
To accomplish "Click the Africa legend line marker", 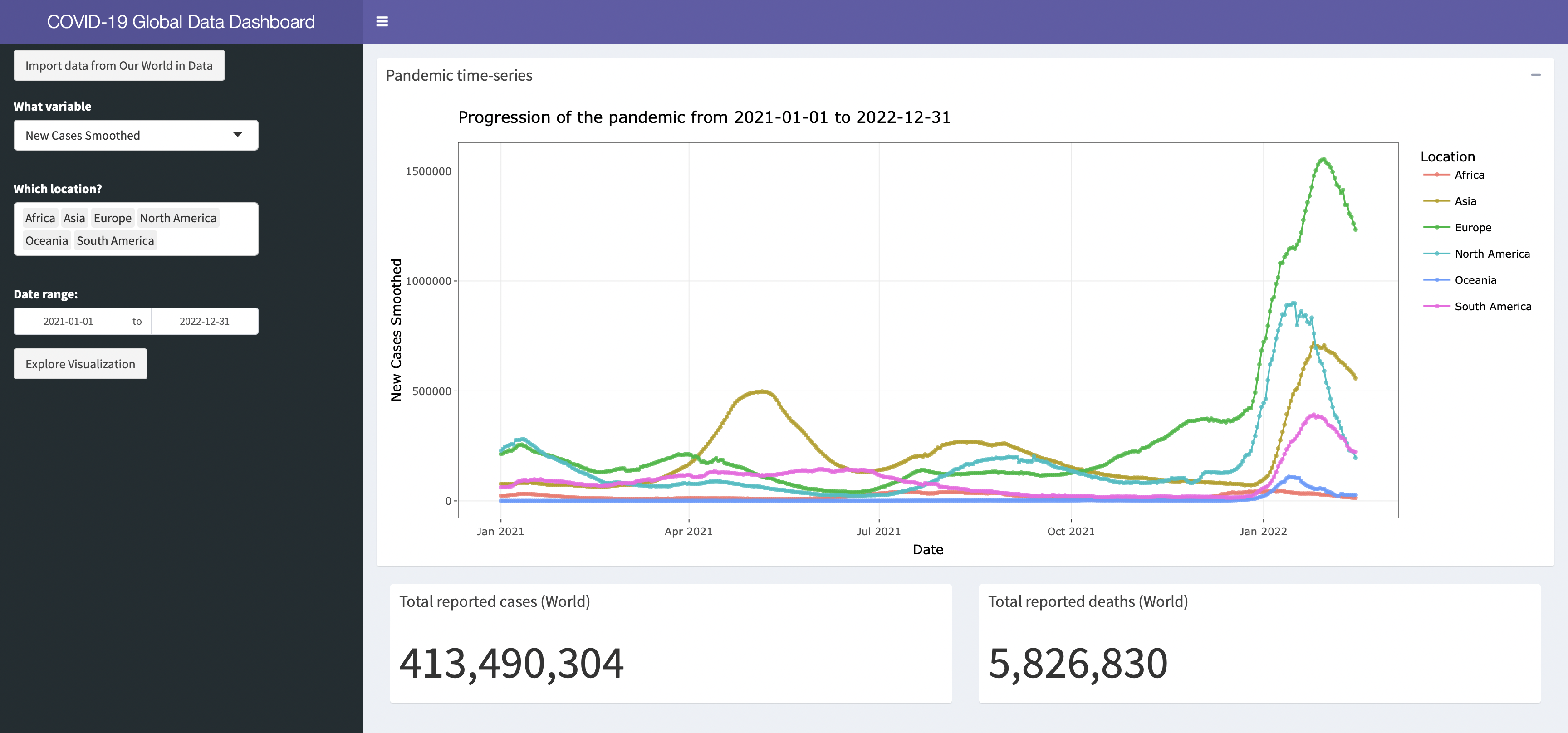I will pos(1436,175).
